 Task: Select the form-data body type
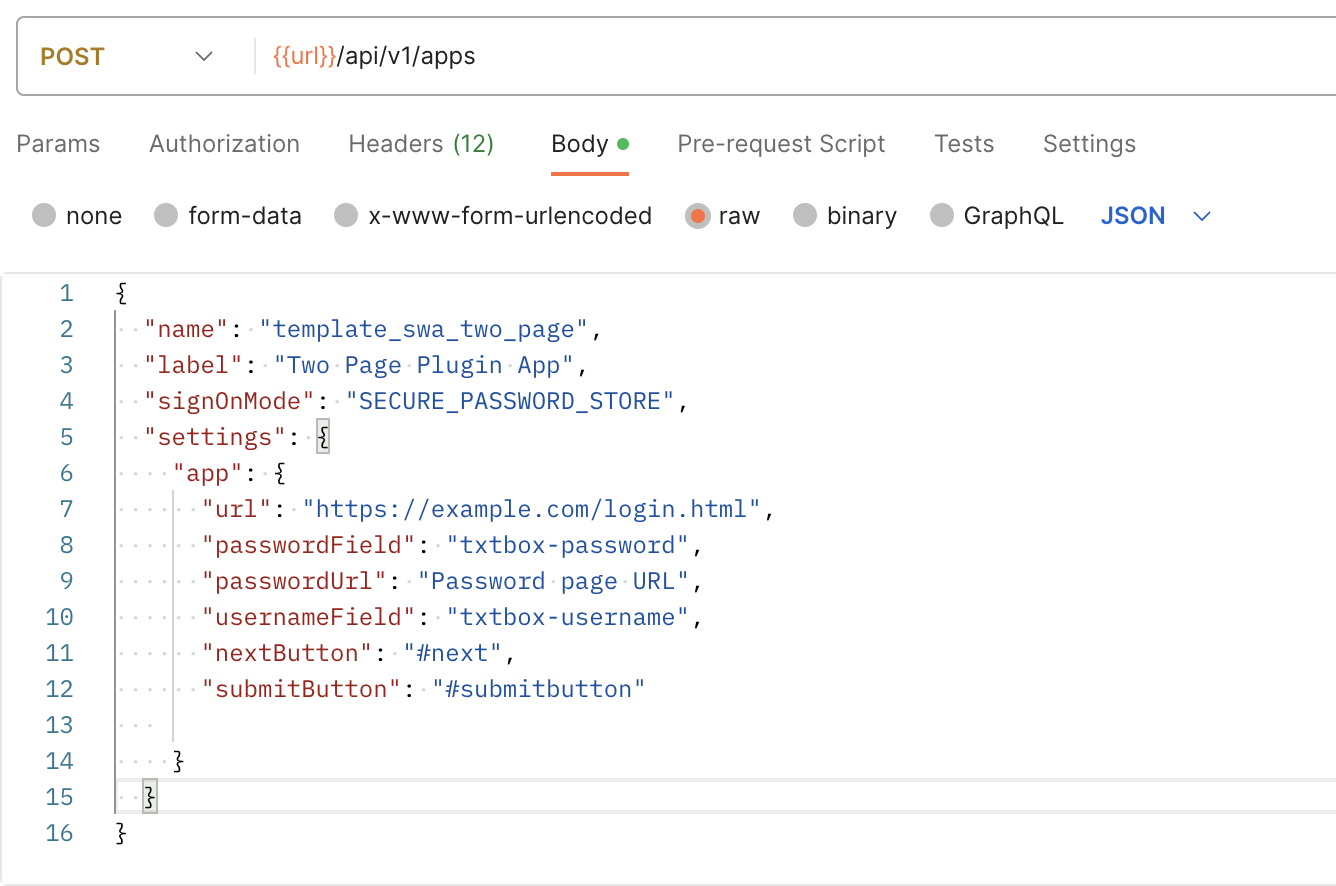pyautogui.click(x=166, y=215)
